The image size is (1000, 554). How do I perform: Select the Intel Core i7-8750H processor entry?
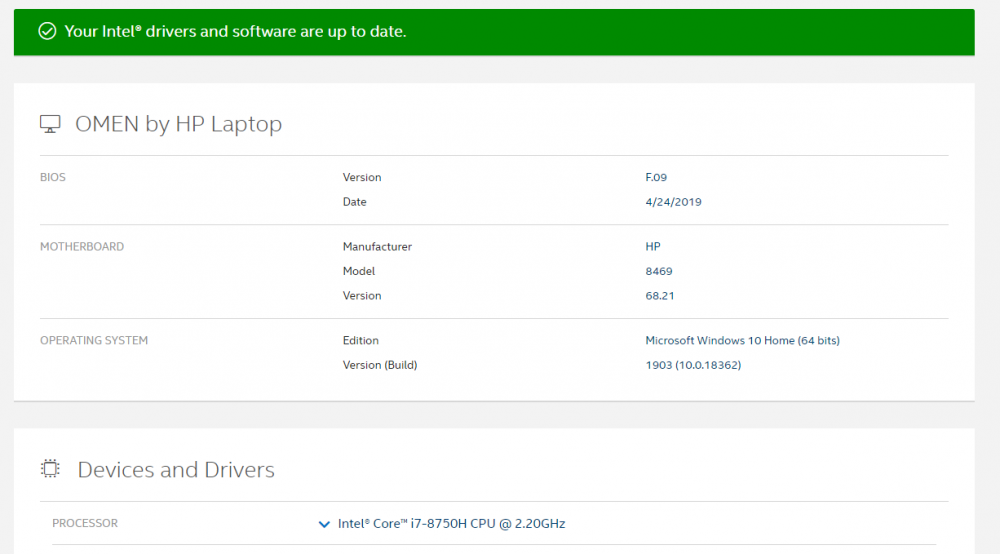tap(451, 524)
